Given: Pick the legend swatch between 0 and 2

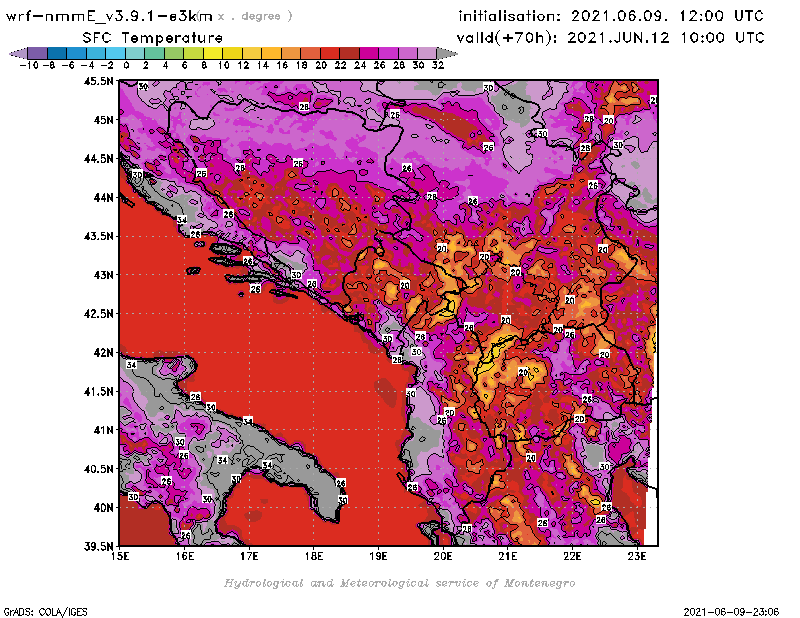Looking at the screenshot, I should point(135,53).
